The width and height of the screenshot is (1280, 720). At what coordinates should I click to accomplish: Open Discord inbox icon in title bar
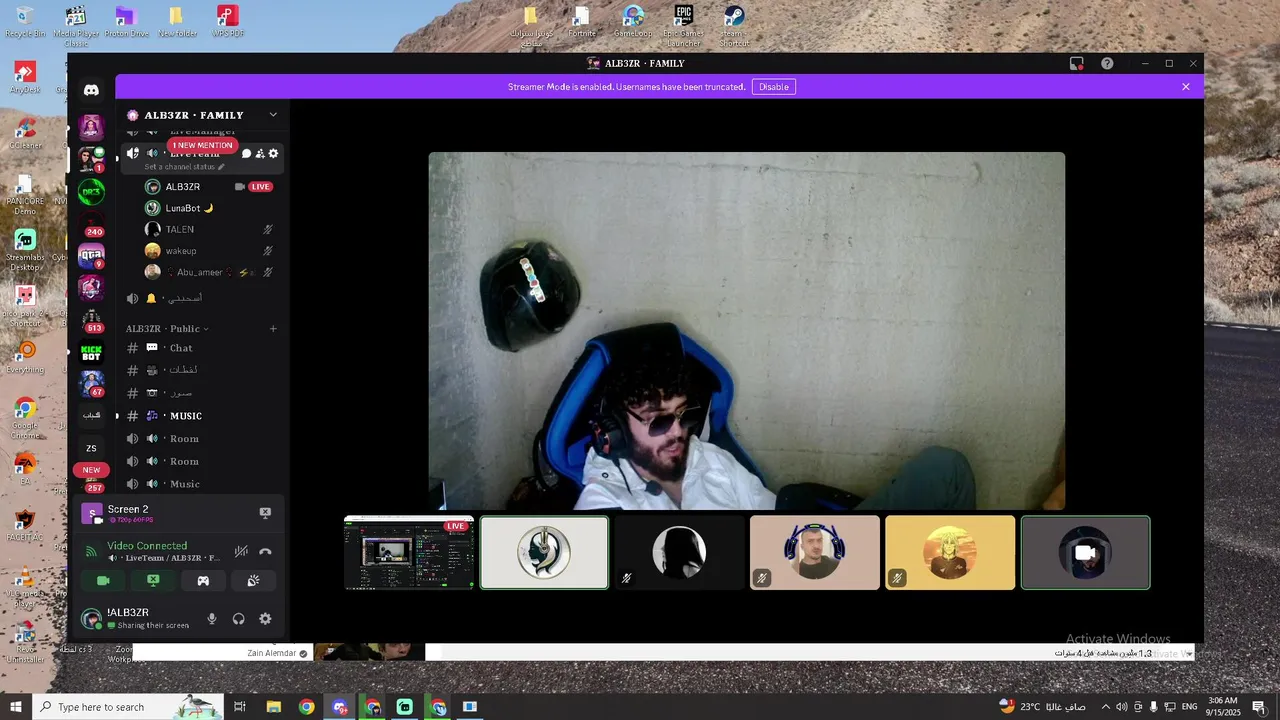[x=1077, y=63]
